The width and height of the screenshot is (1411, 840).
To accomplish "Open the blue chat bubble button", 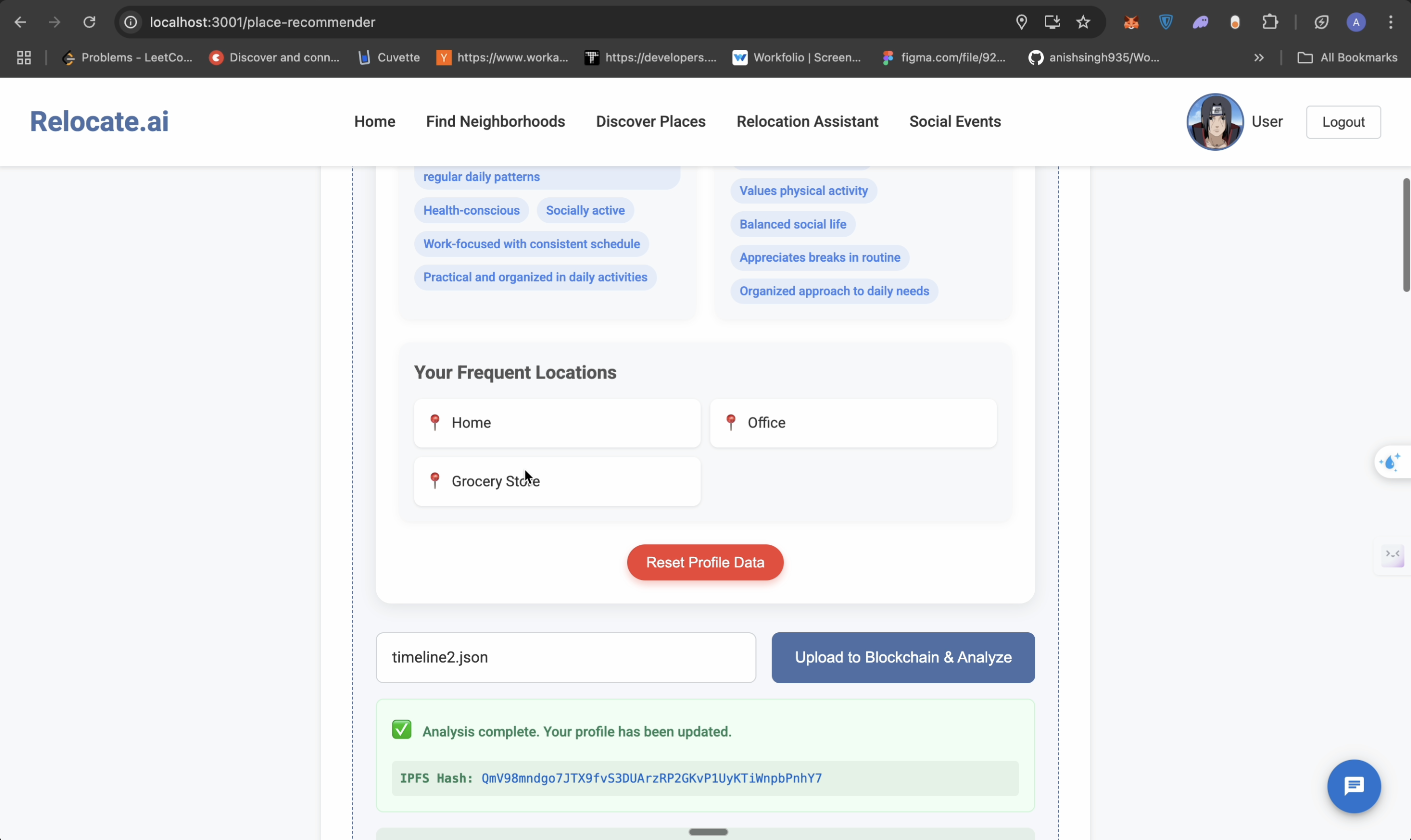I will [1354, 787].
